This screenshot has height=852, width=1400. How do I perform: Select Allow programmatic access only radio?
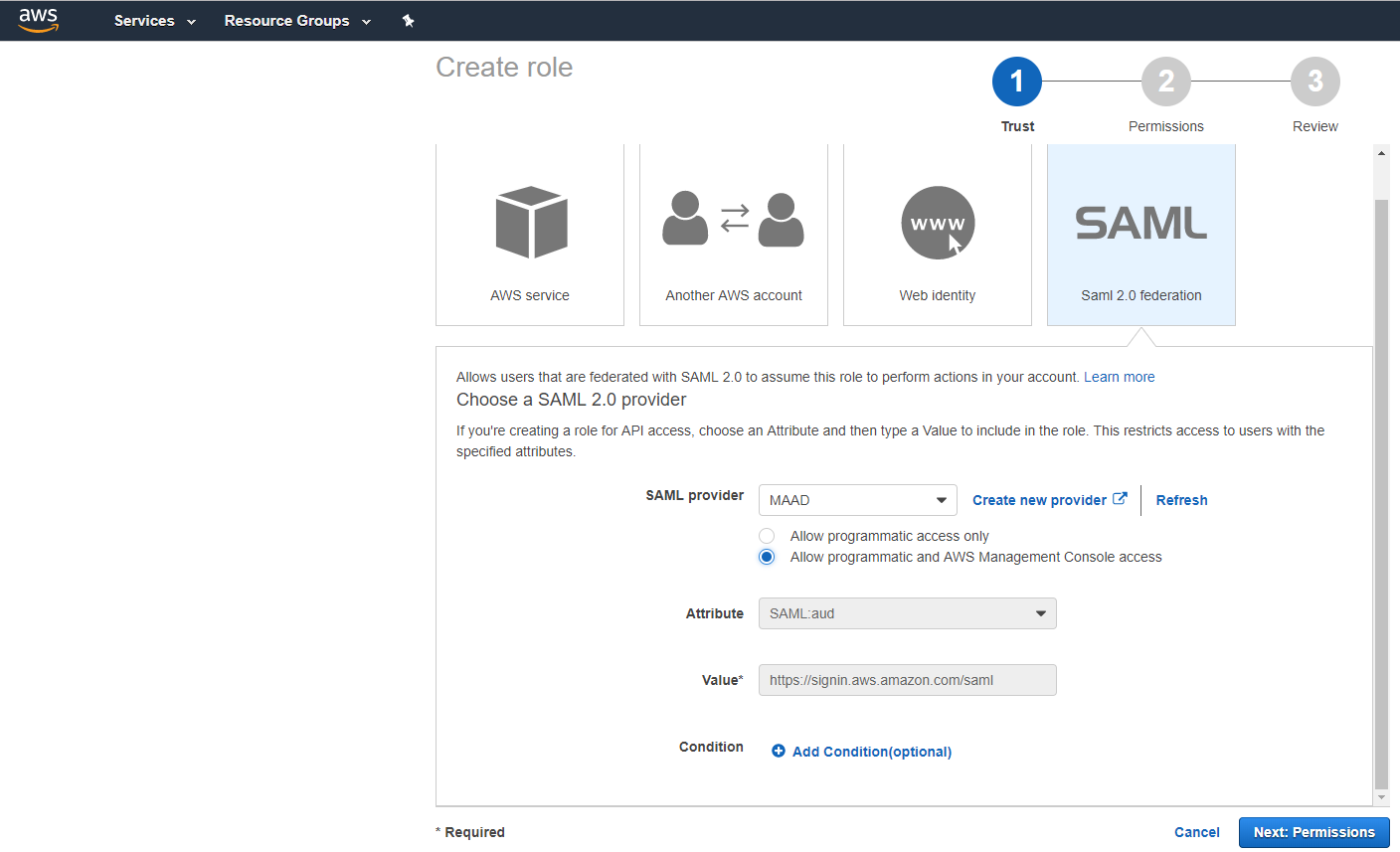[767, 536]
